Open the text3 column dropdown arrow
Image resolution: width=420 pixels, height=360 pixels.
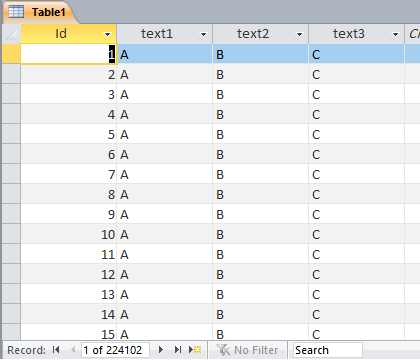395,34
